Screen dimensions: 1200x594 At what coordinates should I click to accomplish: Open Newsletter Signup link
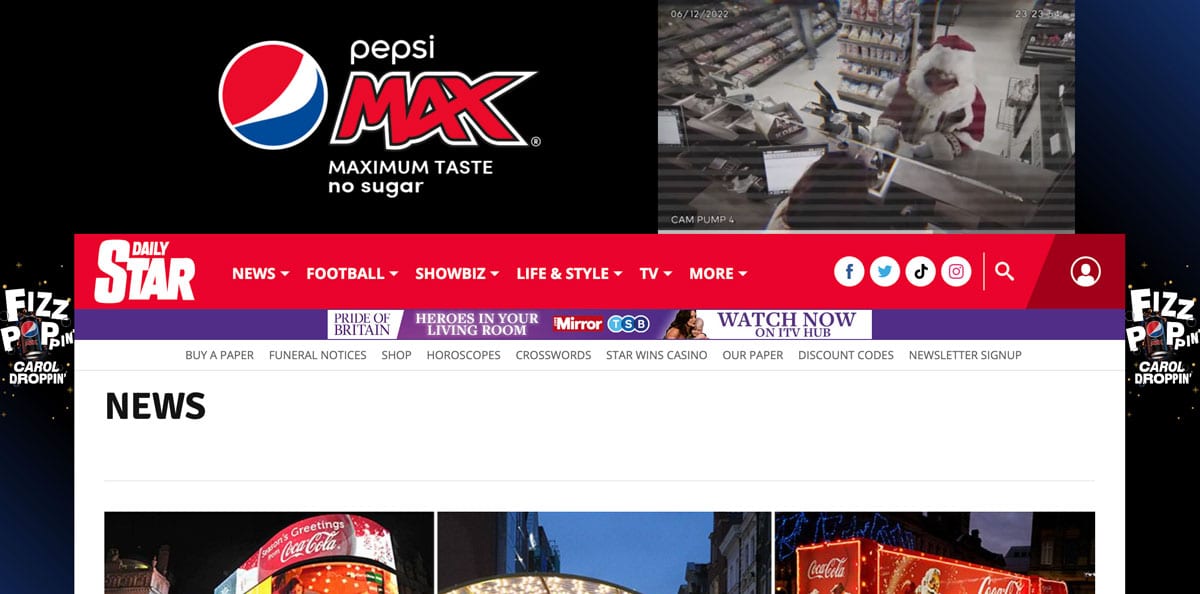click(x=965, y=355)
